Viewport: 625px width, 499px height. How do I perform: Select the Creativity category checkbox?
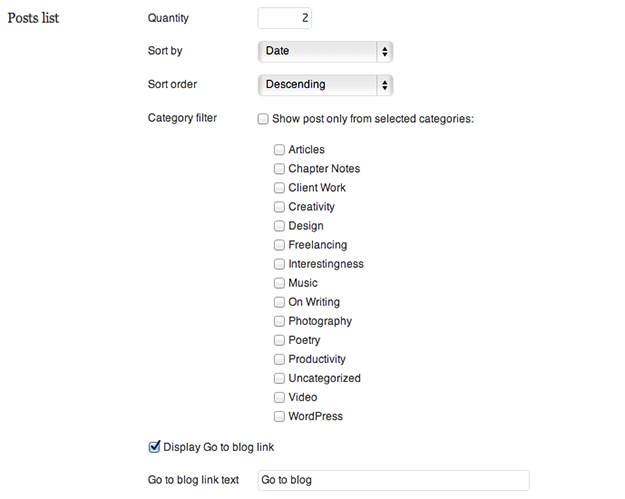pos(280,207)
